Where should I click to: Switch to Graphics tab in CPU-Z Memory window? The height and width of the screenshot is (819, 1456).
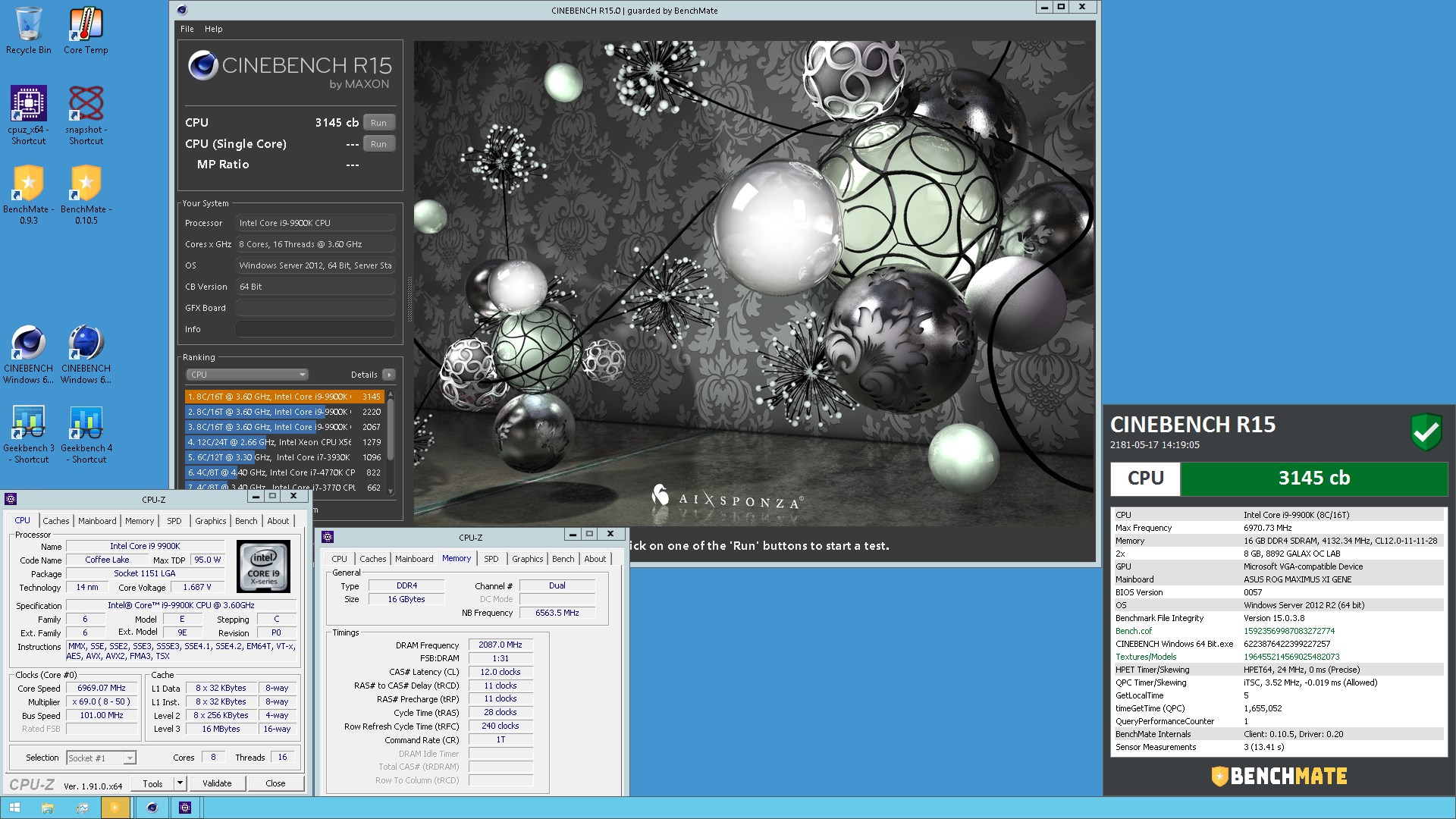coord(527,559)
